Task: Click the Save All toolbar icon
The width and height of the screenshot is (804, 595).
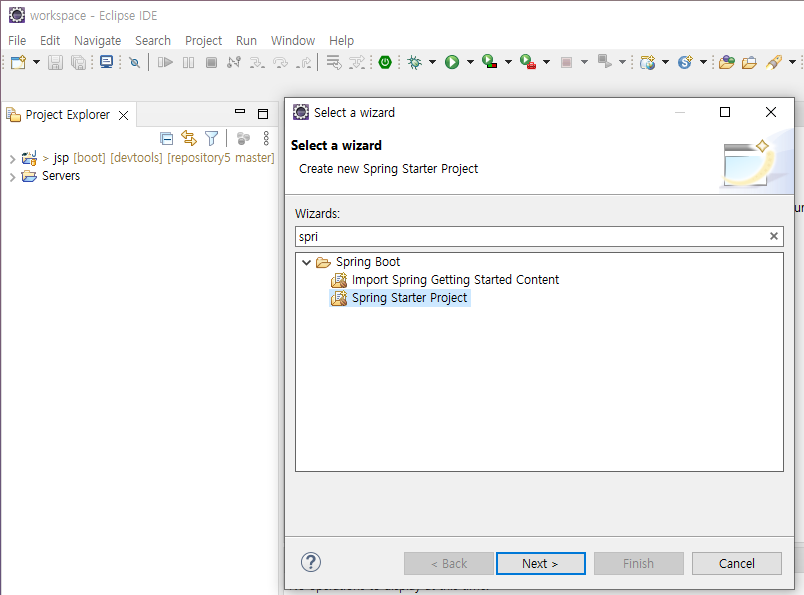Action: pos(78,63)
